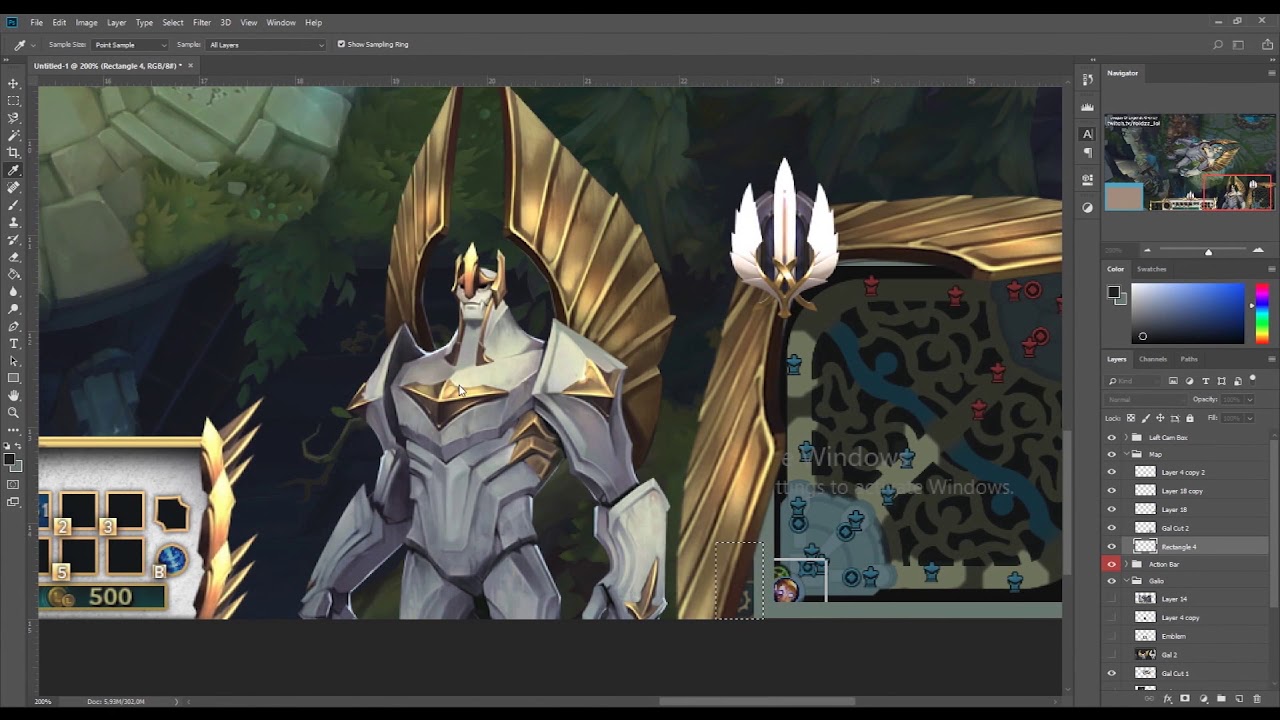Select the Crop tool
Image resolution: width=1280 pixels, height=720 pixels.
[14, 153]
